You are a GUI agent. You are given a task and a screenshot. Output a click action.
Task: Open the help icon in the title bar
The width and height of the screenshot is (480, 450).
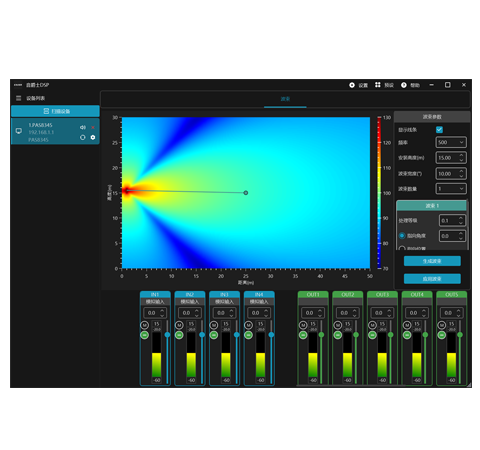pos(404,85)
